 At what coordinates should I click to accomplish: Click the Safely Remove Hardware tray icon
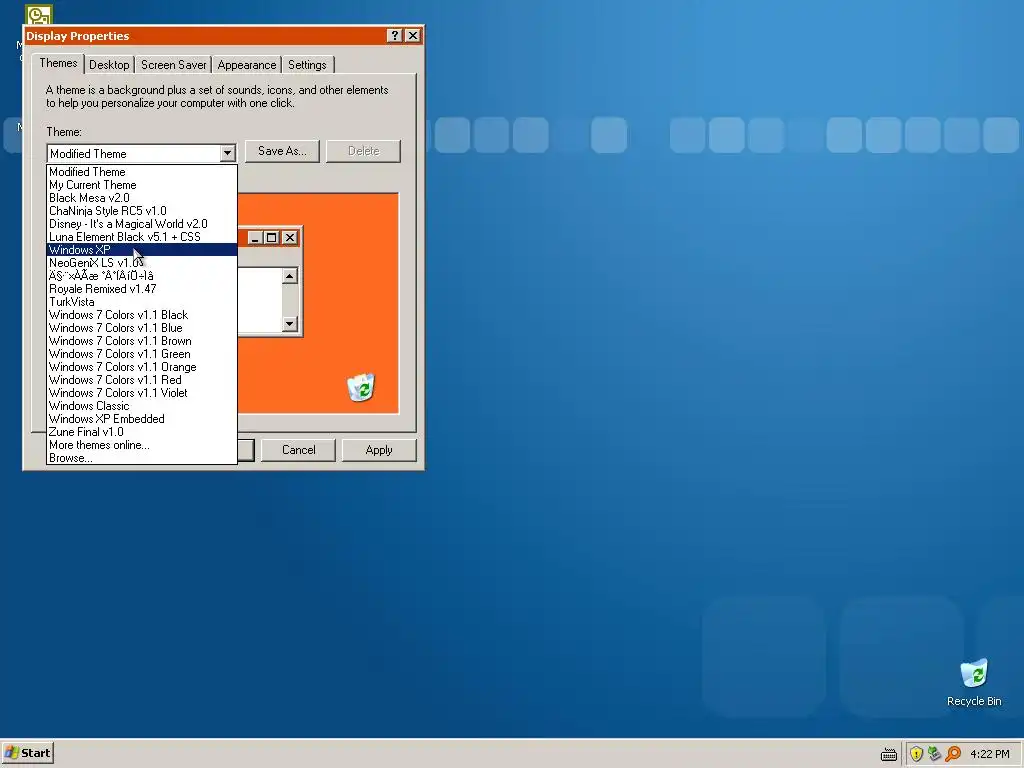pos(935,754)
